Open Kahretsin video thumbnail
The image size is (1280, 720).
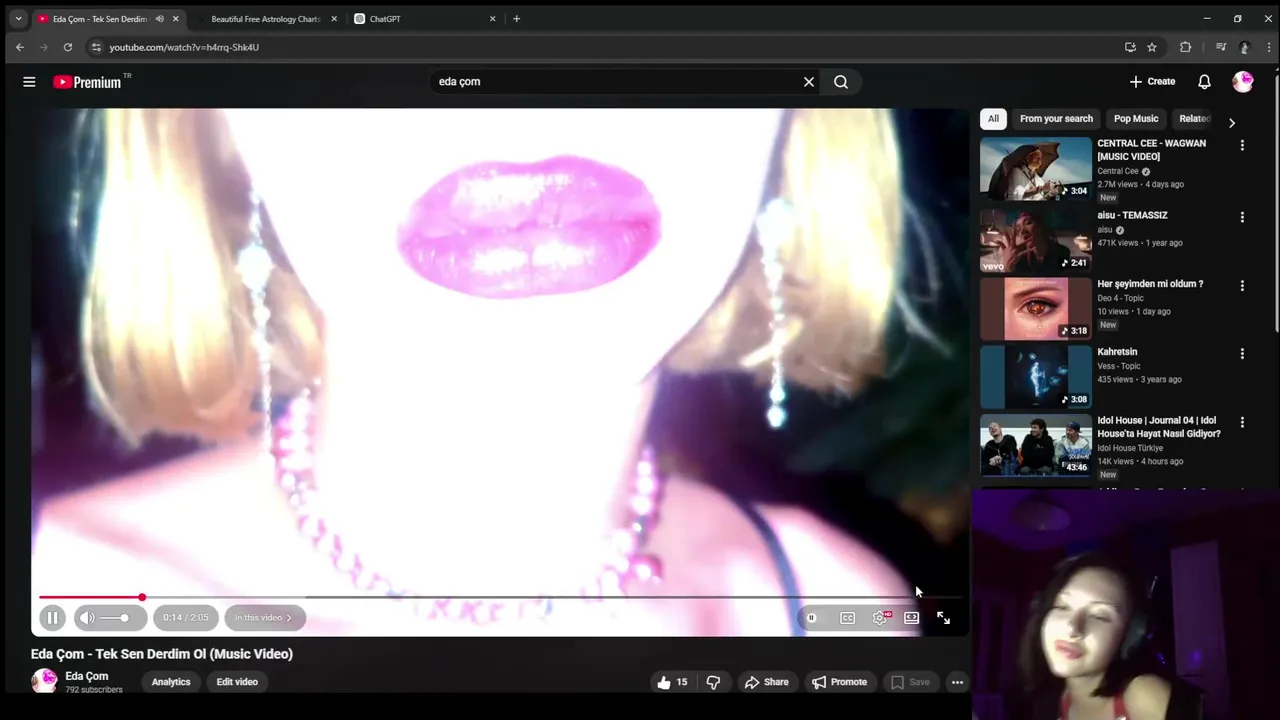[1036, 377]
